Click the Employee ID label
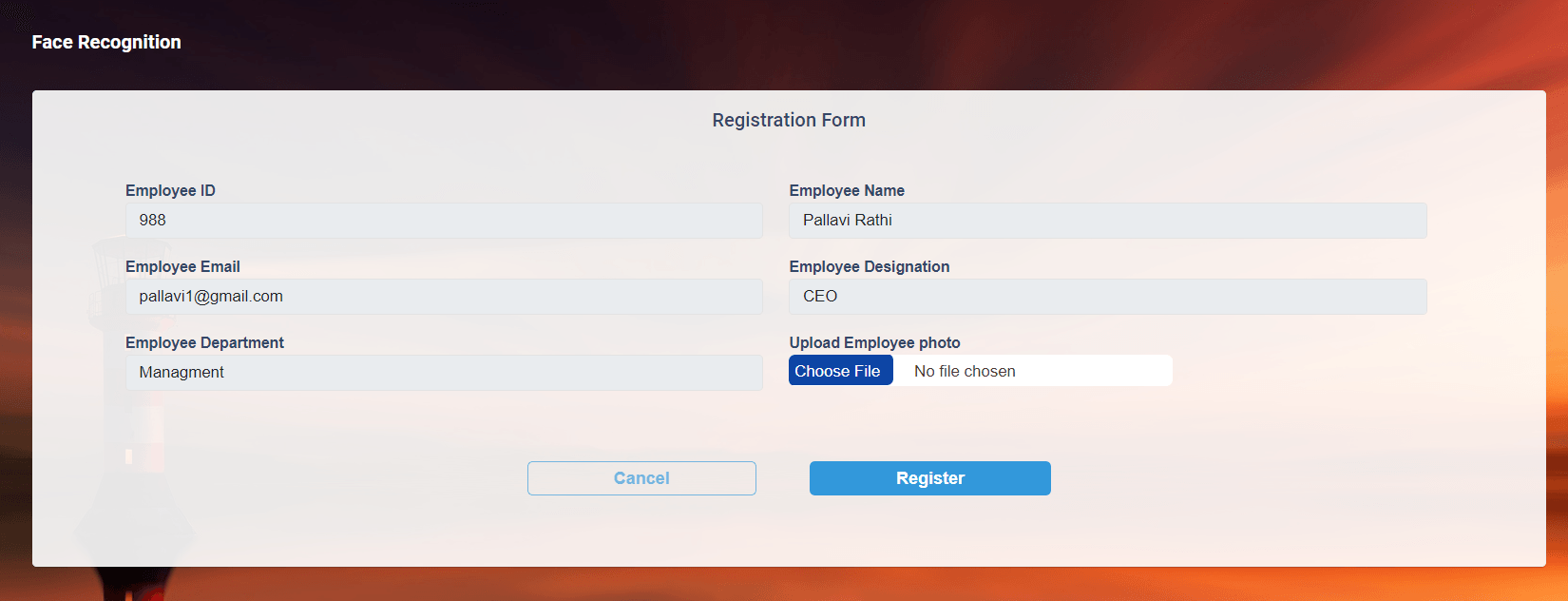 [170, 190]
